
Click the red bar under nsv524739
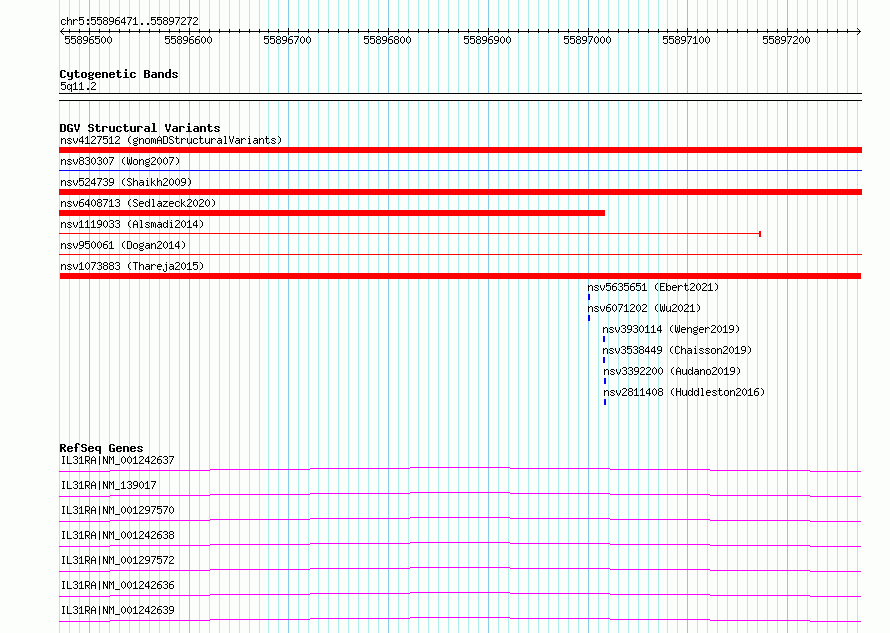(460, 192)
